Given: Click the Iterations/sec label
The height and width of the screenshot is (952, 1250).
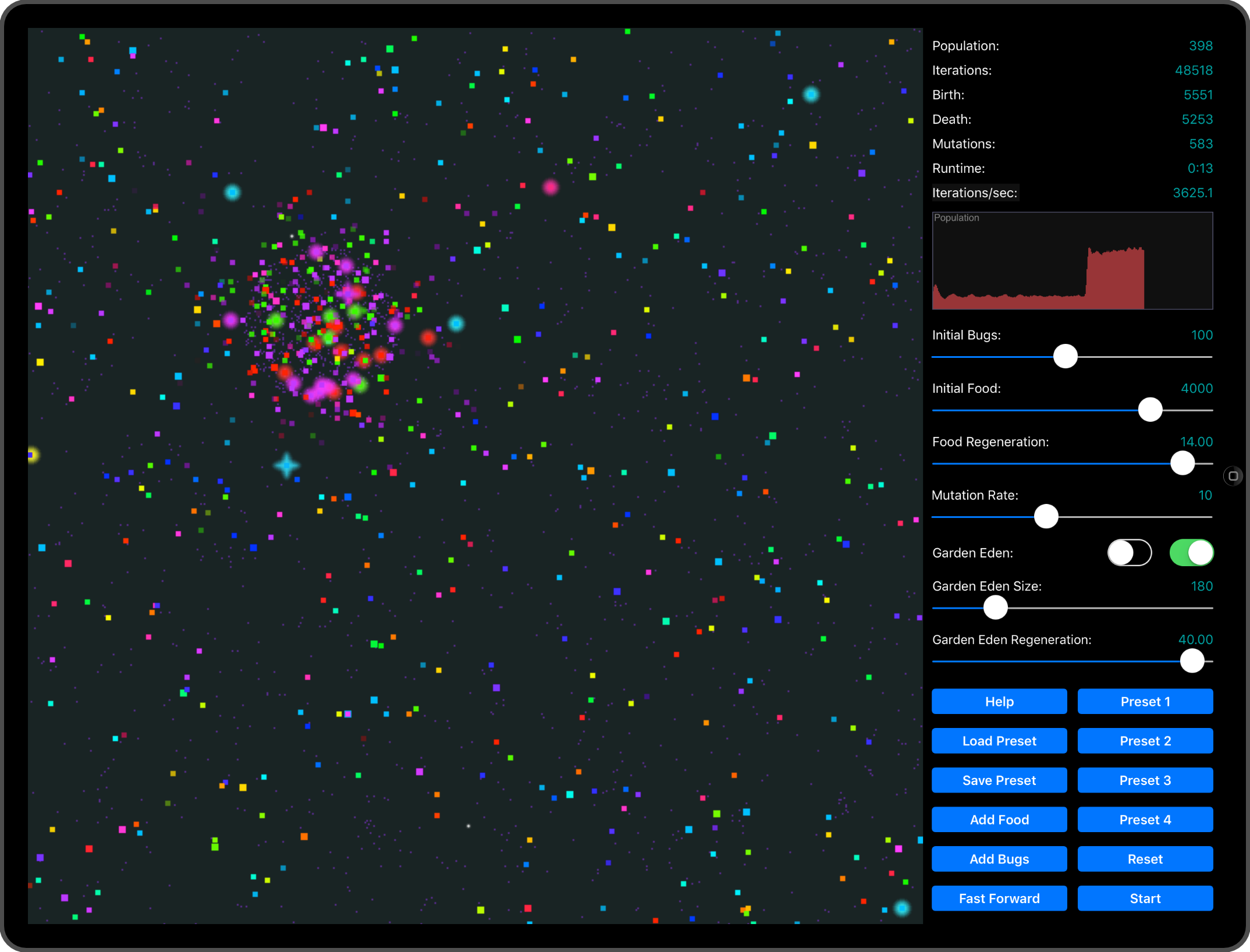Looking at the screenshot, I should [x=975, y=193].
